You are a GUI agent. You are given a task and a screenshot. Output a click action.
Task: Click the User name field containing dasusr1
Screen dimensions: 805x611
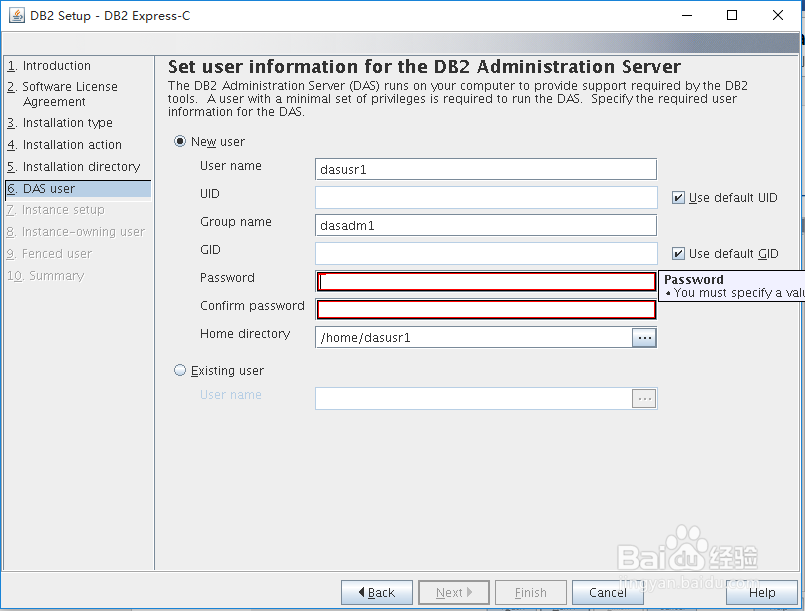tap(486, 169)
